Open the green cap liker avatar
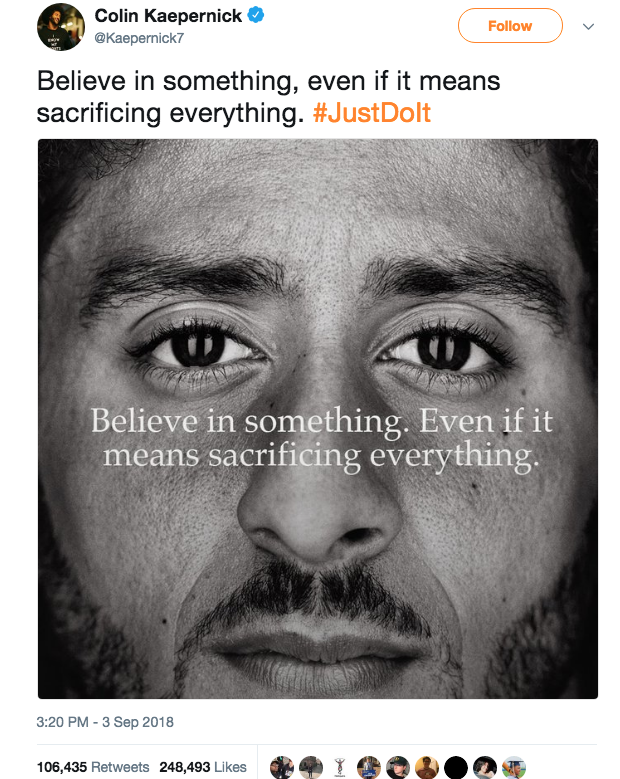 (398, 768)
